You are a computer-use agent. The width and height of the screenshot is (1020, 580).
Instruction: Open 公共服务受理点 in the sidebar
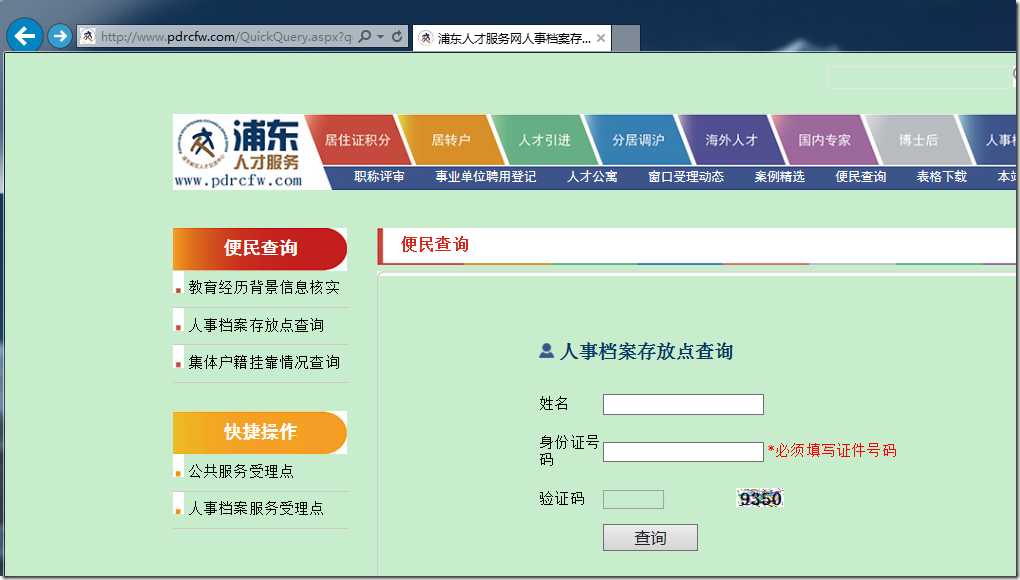coord(241,471)
